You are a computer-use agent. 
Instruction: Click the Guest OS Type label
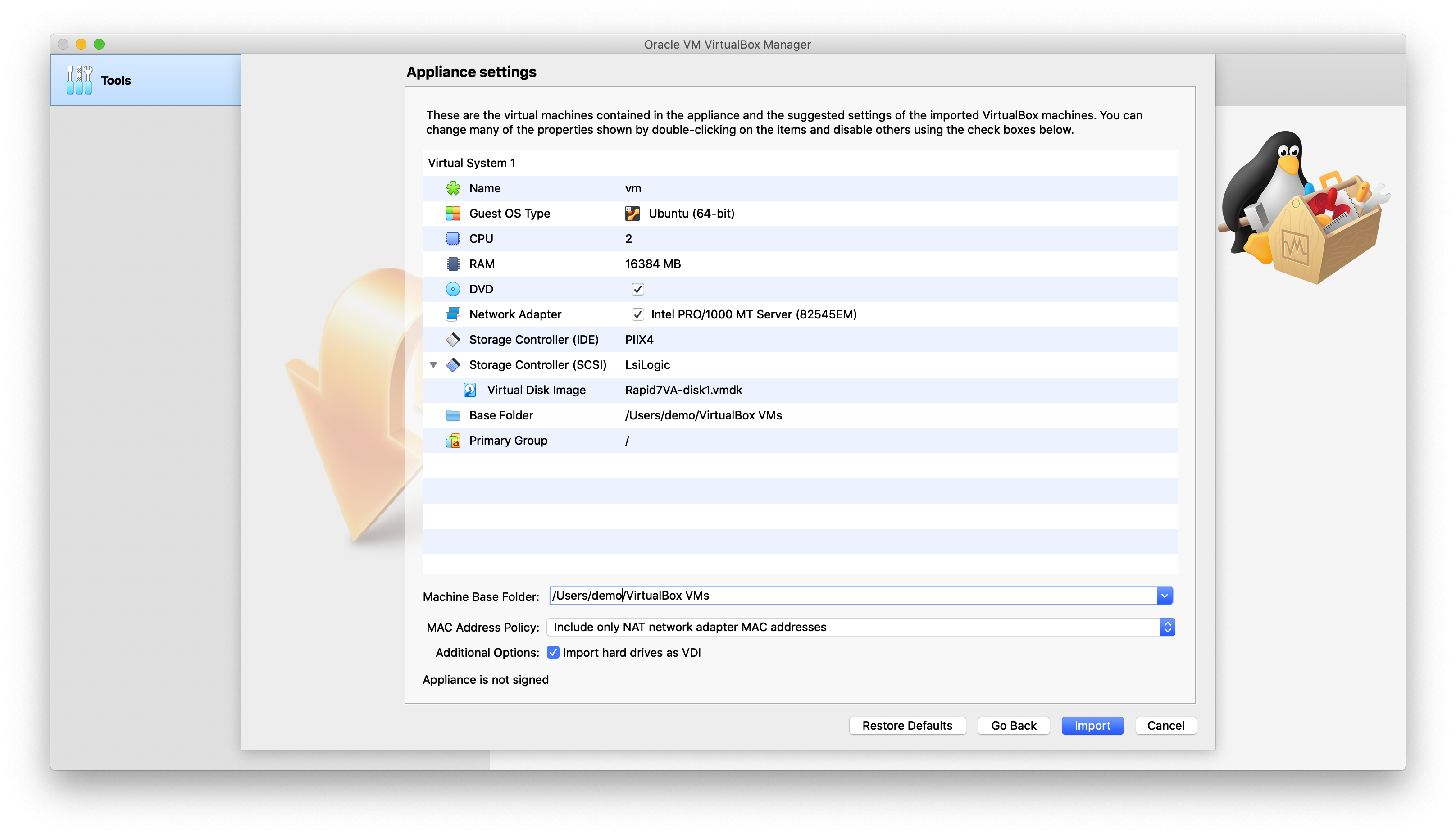(x=509, y=213)
